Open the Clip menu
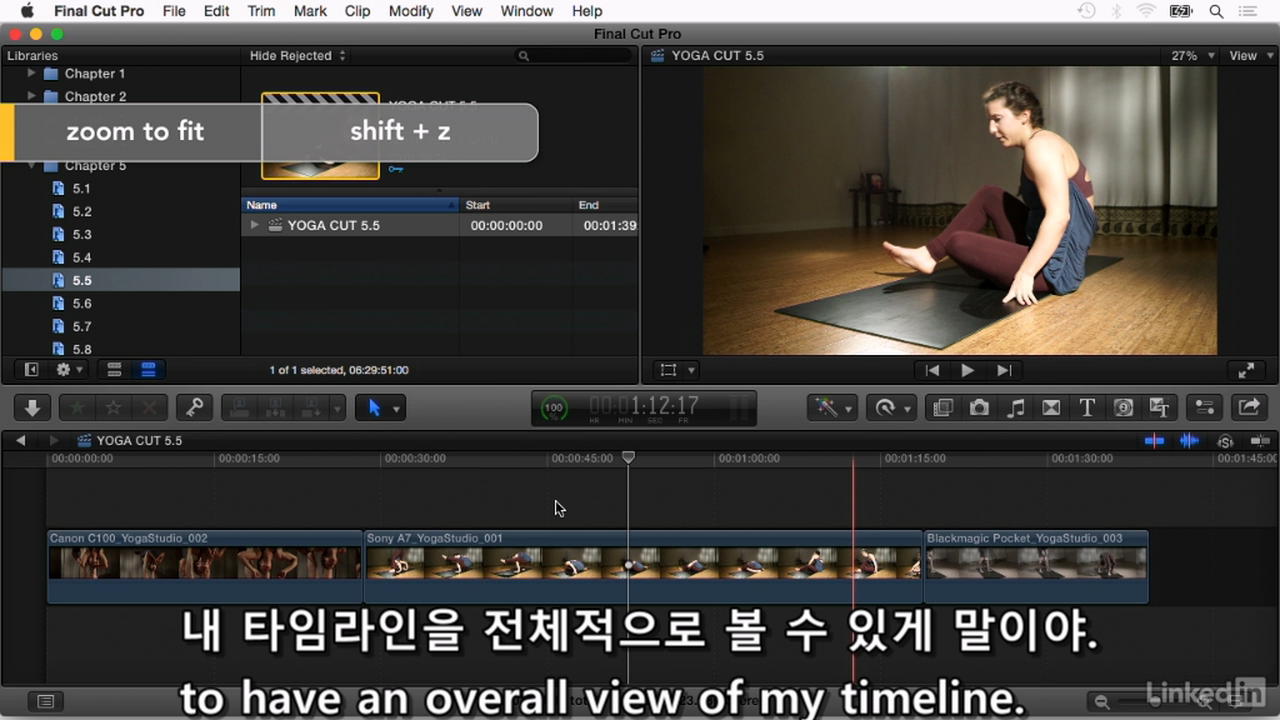This screenshot has height=720, width=1280. [x=357, y=11]
